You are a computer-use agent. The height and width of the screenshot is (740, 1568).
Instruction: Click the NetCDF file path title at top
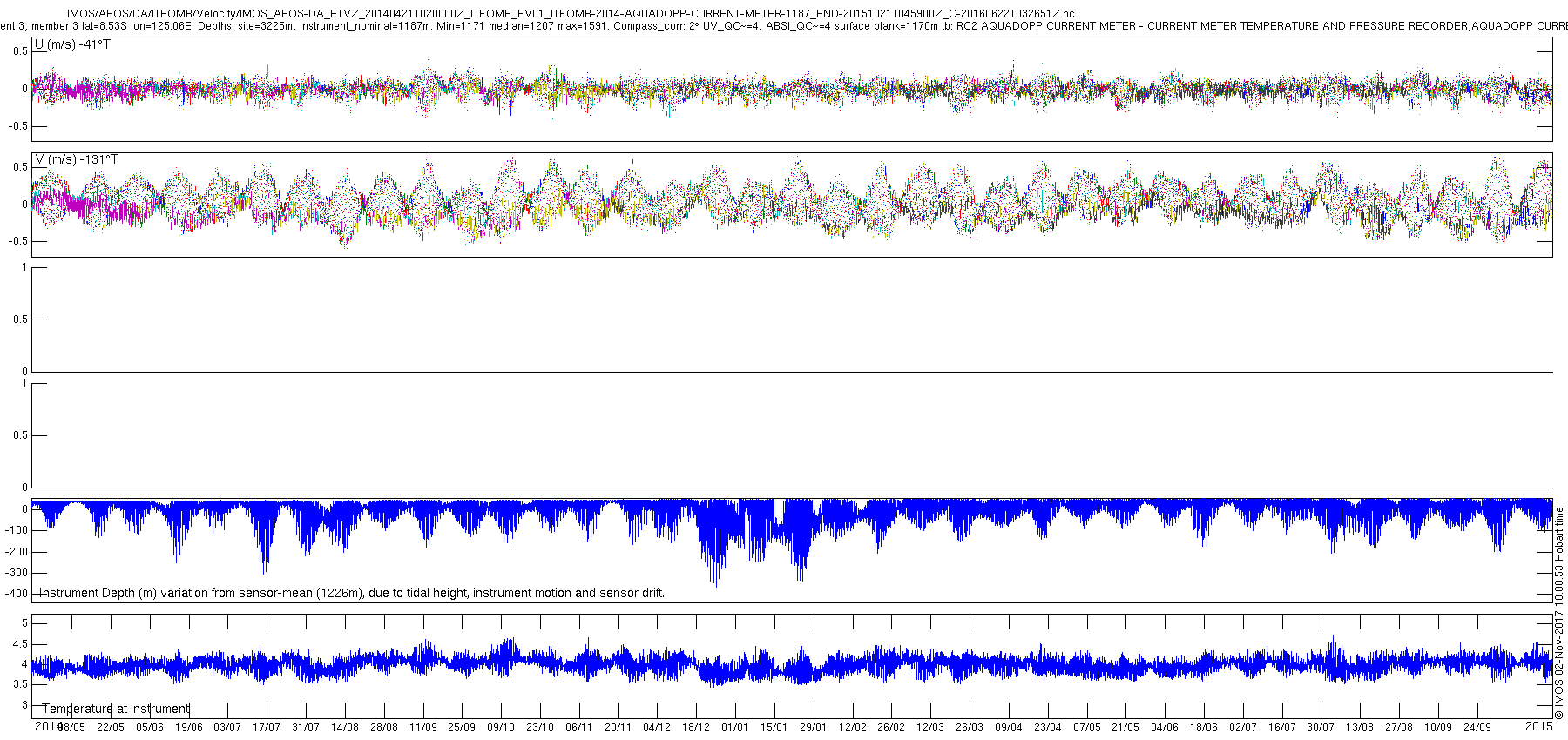(571, 14)
